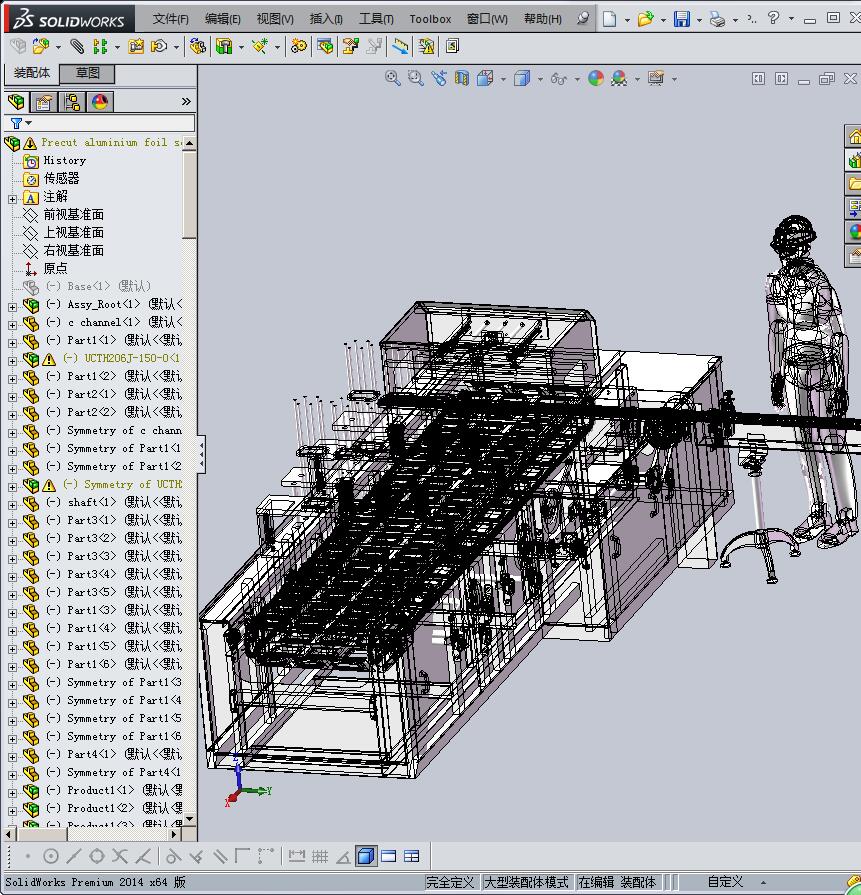861x895 pixels.
Task: Open the Save icon in the title toolbar
Action: tap(681, 19)
